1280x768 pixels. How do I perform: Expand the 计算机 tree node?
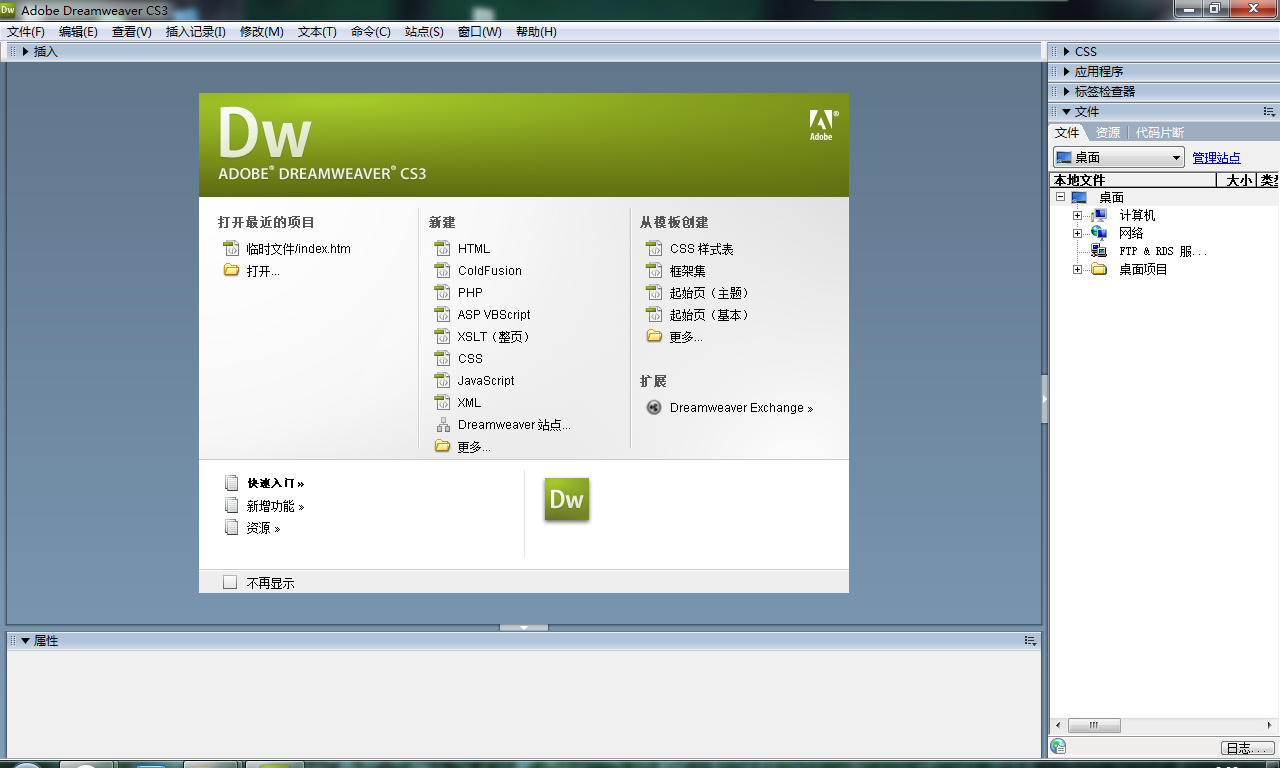(1077, 216)
